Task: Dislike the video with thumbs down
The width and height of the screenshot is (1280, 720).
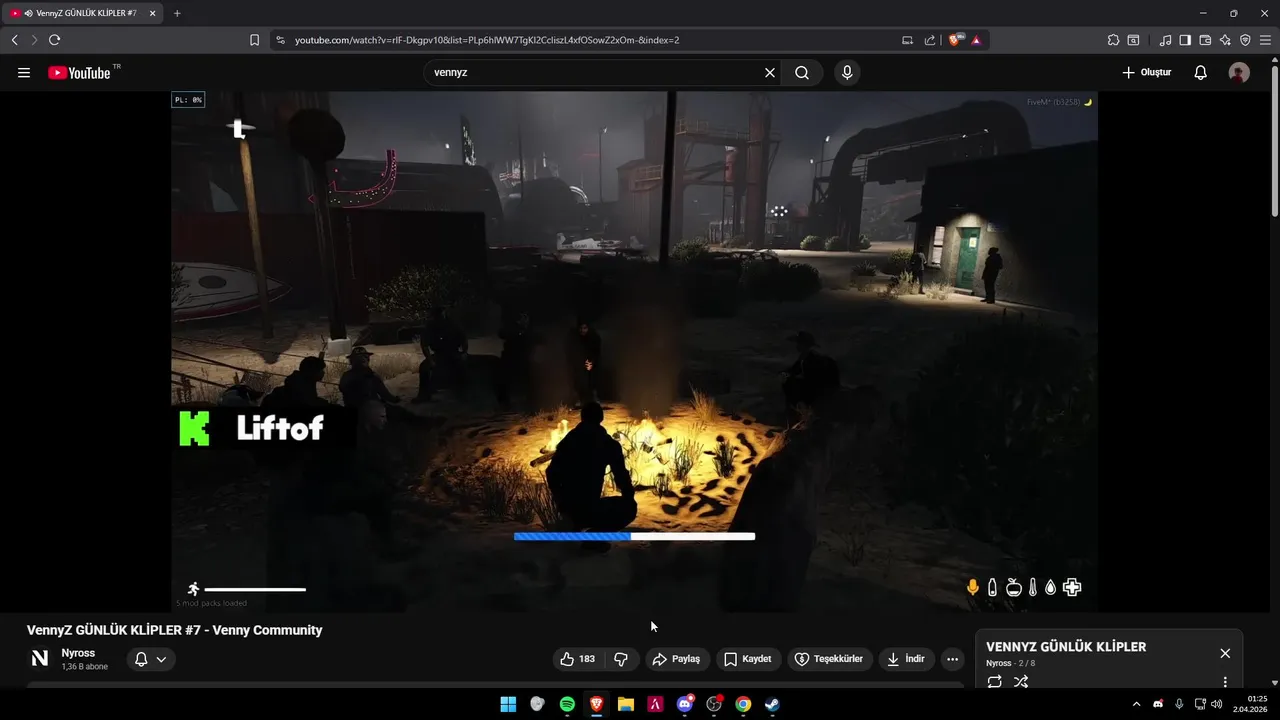Action: pyautogui.click(x=621, y=659)
